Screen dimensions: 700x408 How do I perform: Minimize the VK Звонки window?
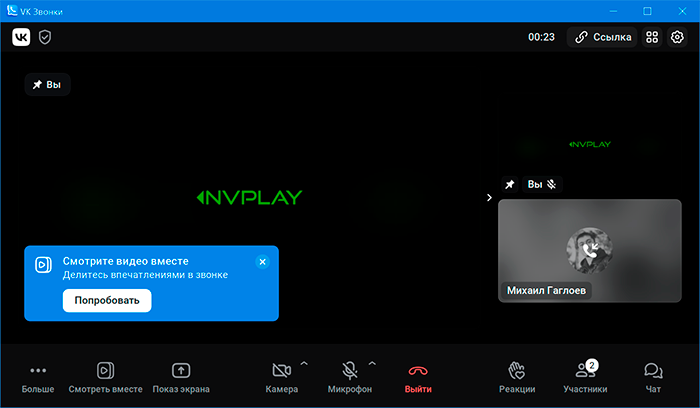(613, 11)
